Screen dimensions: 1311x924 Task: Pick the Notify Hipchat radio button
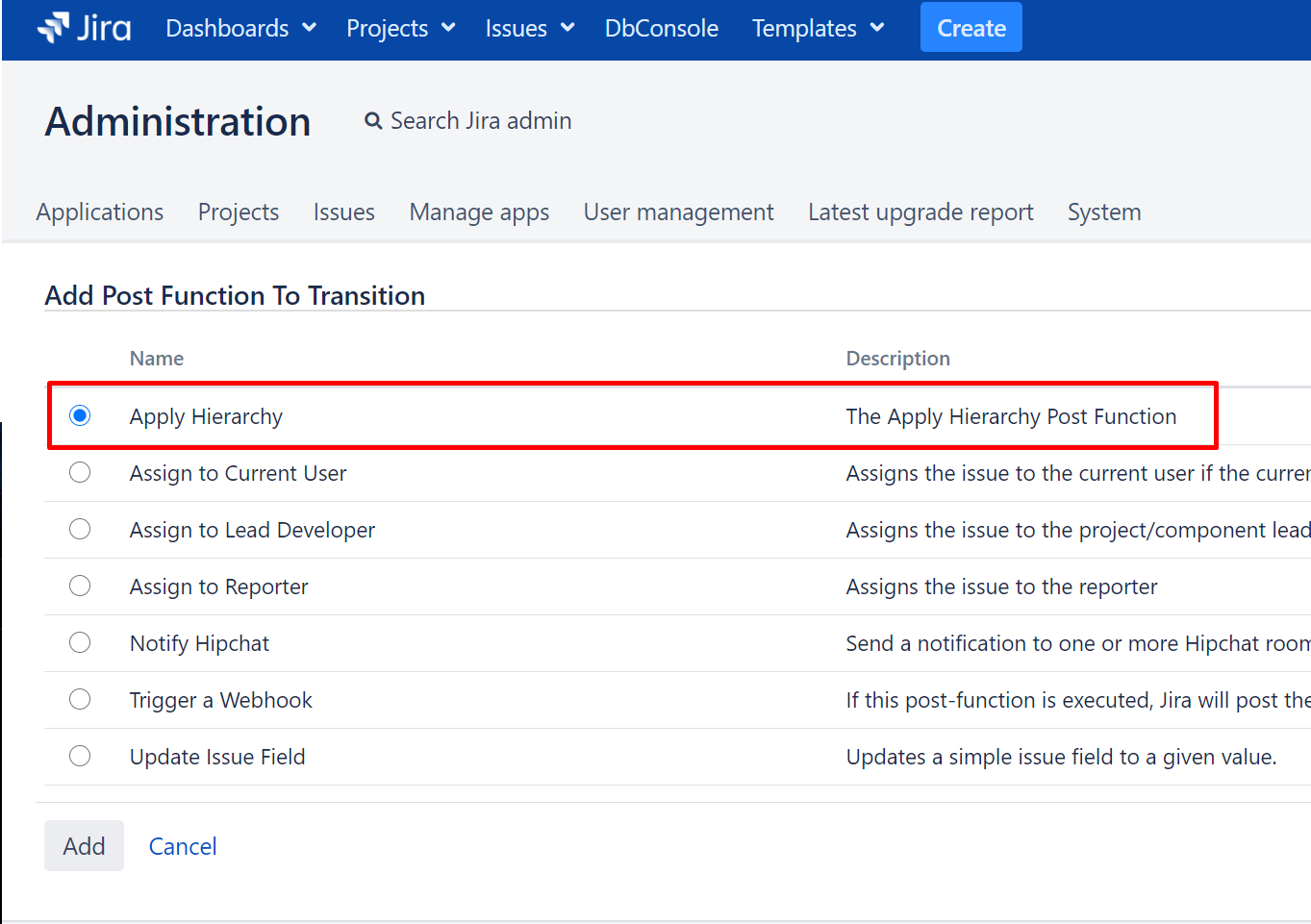click(80, 642)
